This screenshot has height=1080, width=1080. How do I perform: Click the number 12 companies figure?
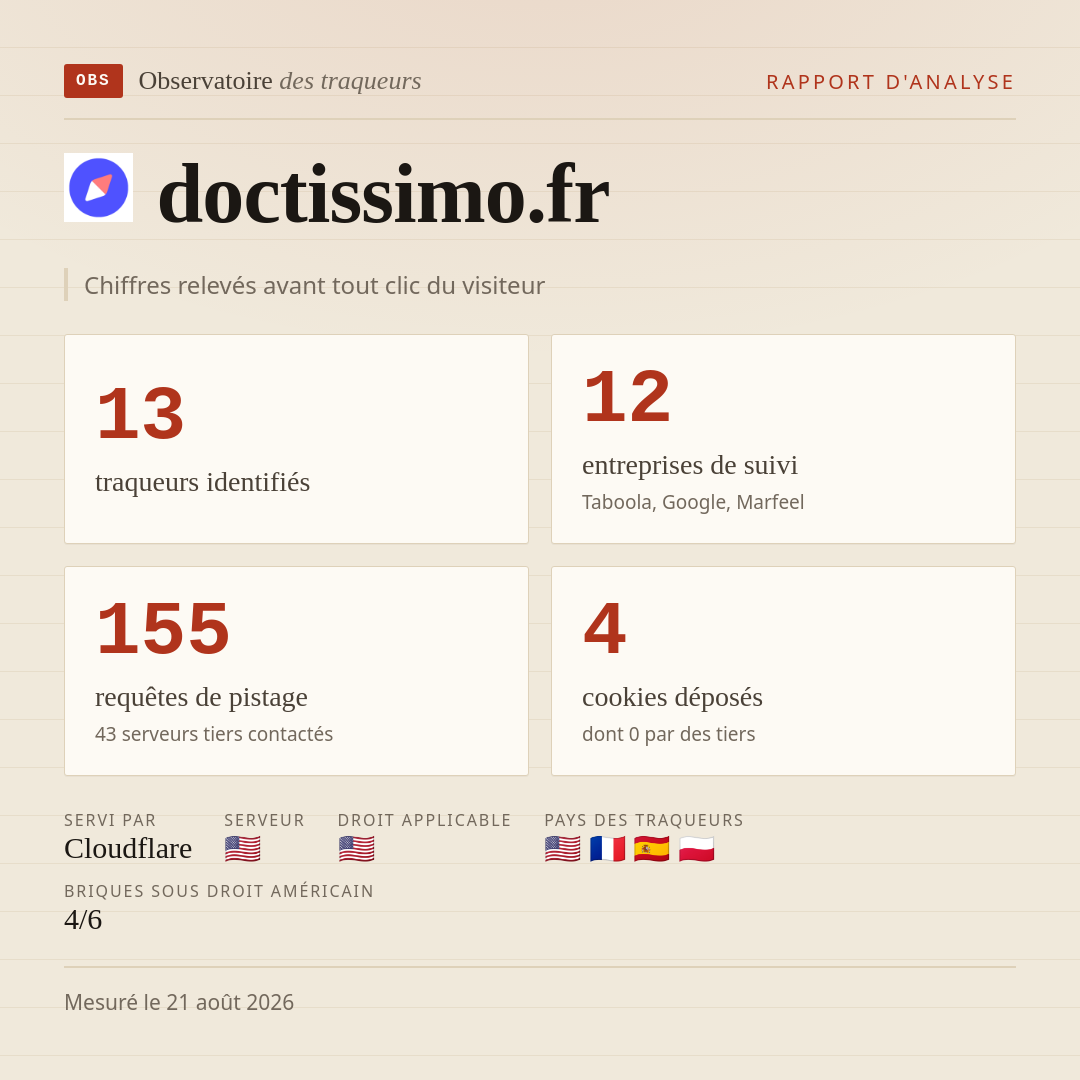(x=627, y=397)
